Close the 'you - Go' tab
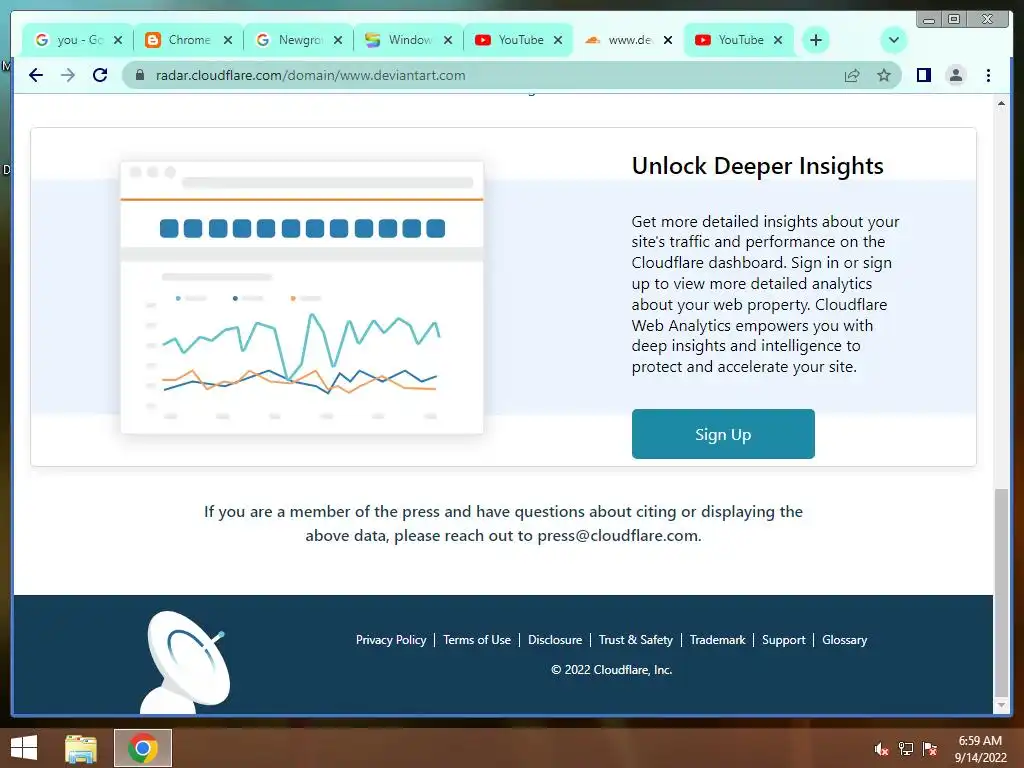The width and height of the screenshot is (1024, 768). [x=118, y=40]
